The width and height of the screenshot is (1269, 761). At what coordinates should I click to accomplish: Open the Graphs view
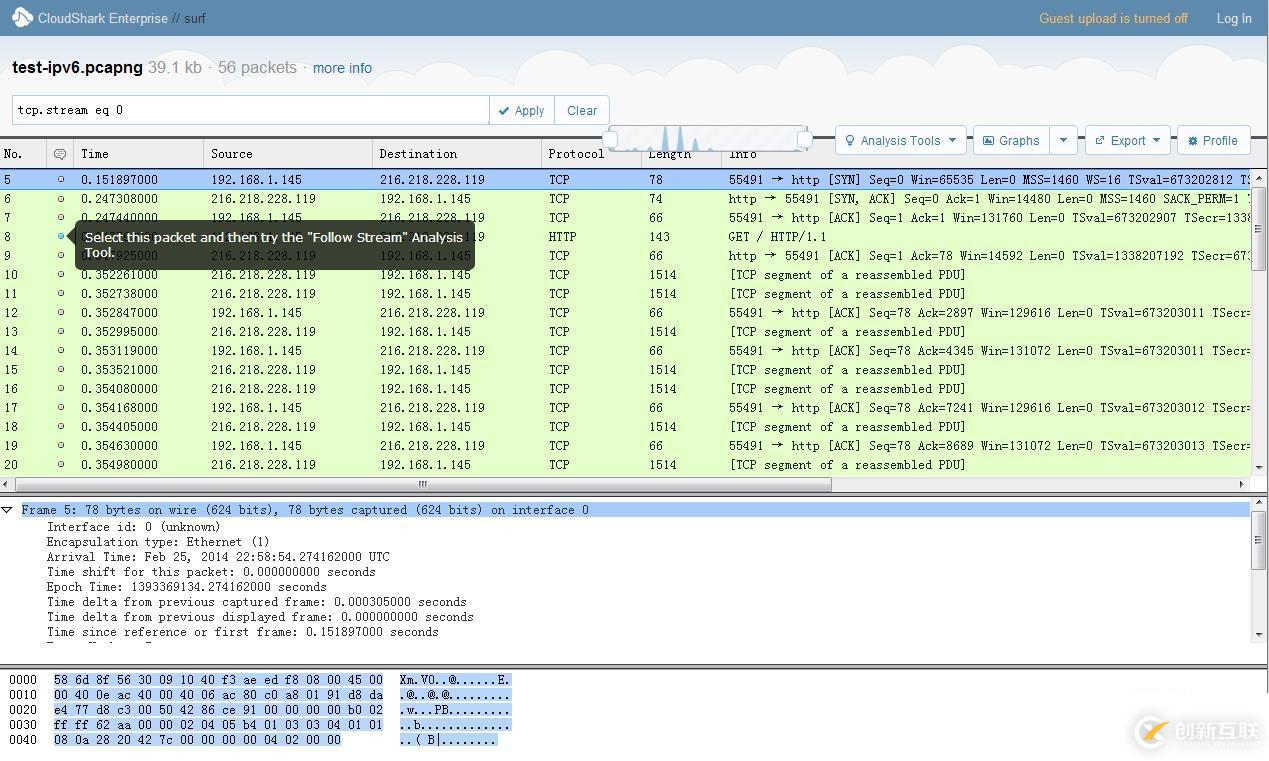click(x=1011, y=141)
